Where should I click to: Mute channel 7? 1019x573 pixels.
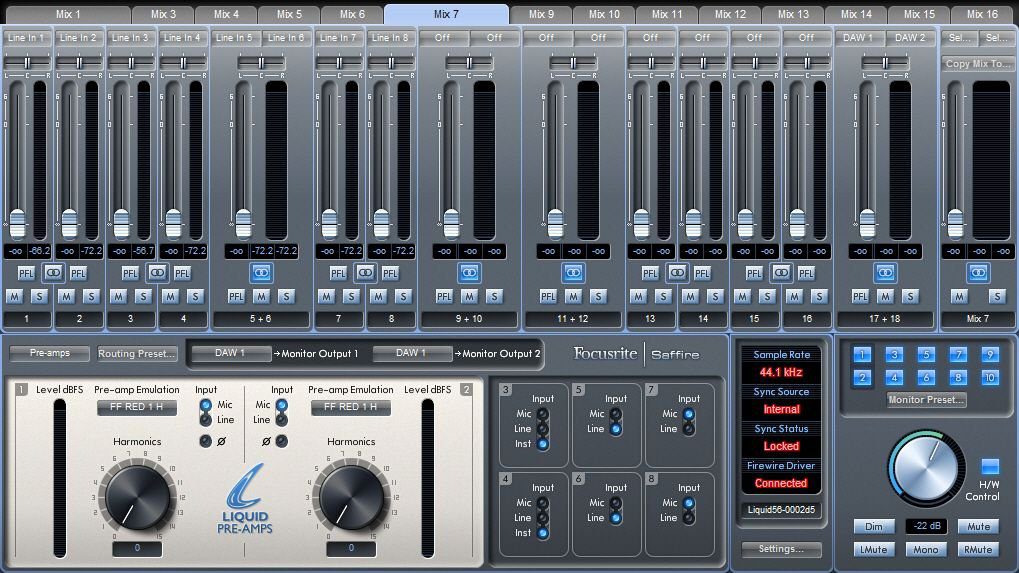click(x=326, y=296)
